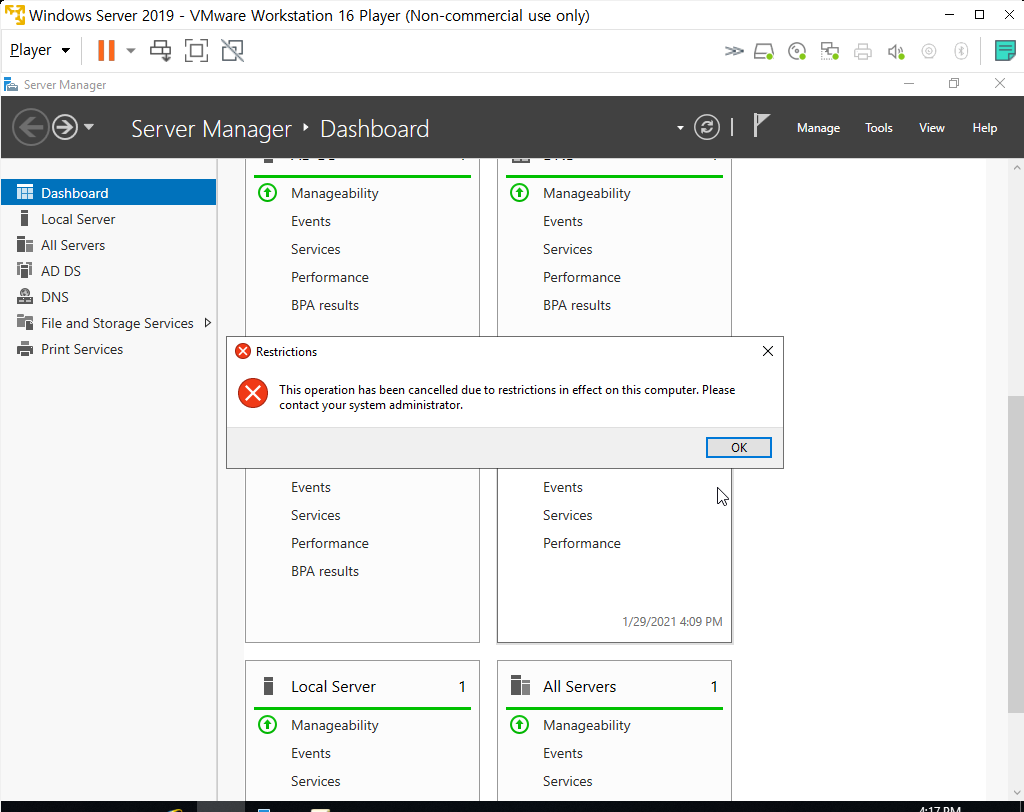Open Performance in the DNS tile
Image resolution: width=1024 pixels, height=812 pixels.
[581, 277]
